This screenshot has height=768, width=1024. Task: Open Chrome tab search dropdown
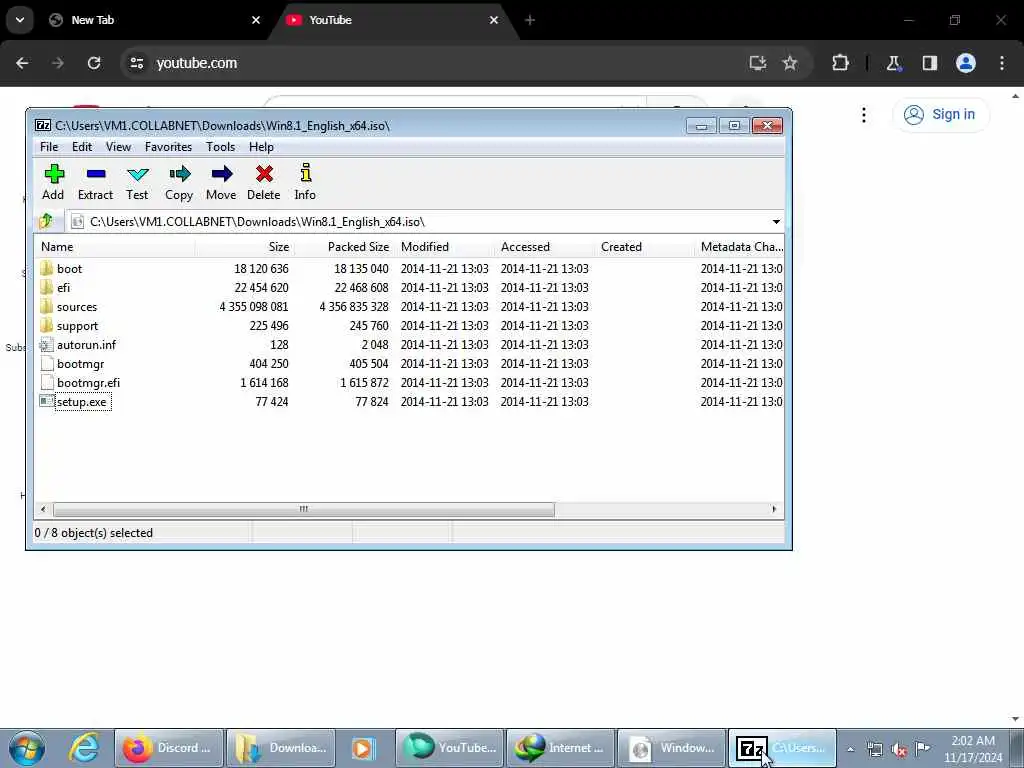point(20,20)
